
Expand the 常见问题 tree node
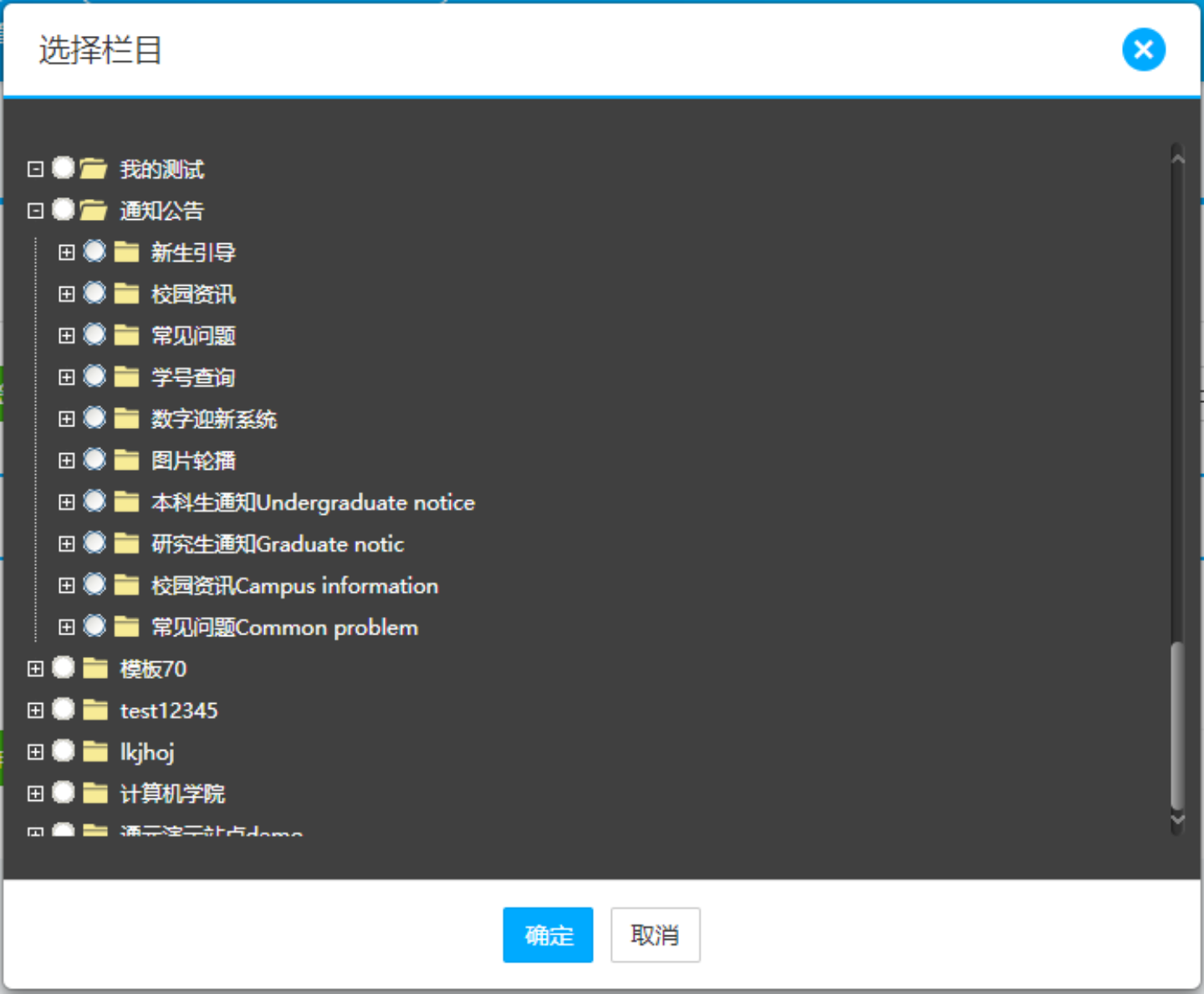pos(67,336)
